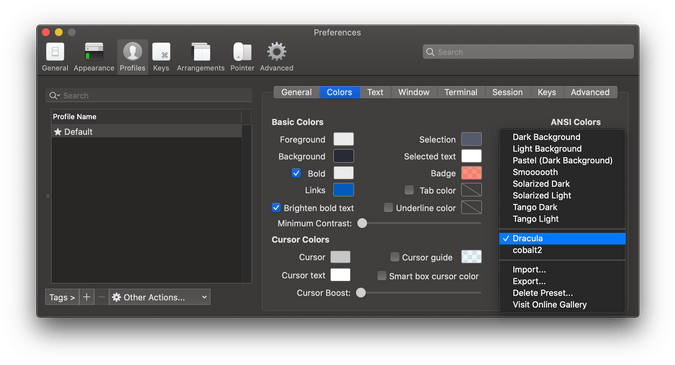
Task: Open the Links color swatch
Action: [x=344, y=190]
